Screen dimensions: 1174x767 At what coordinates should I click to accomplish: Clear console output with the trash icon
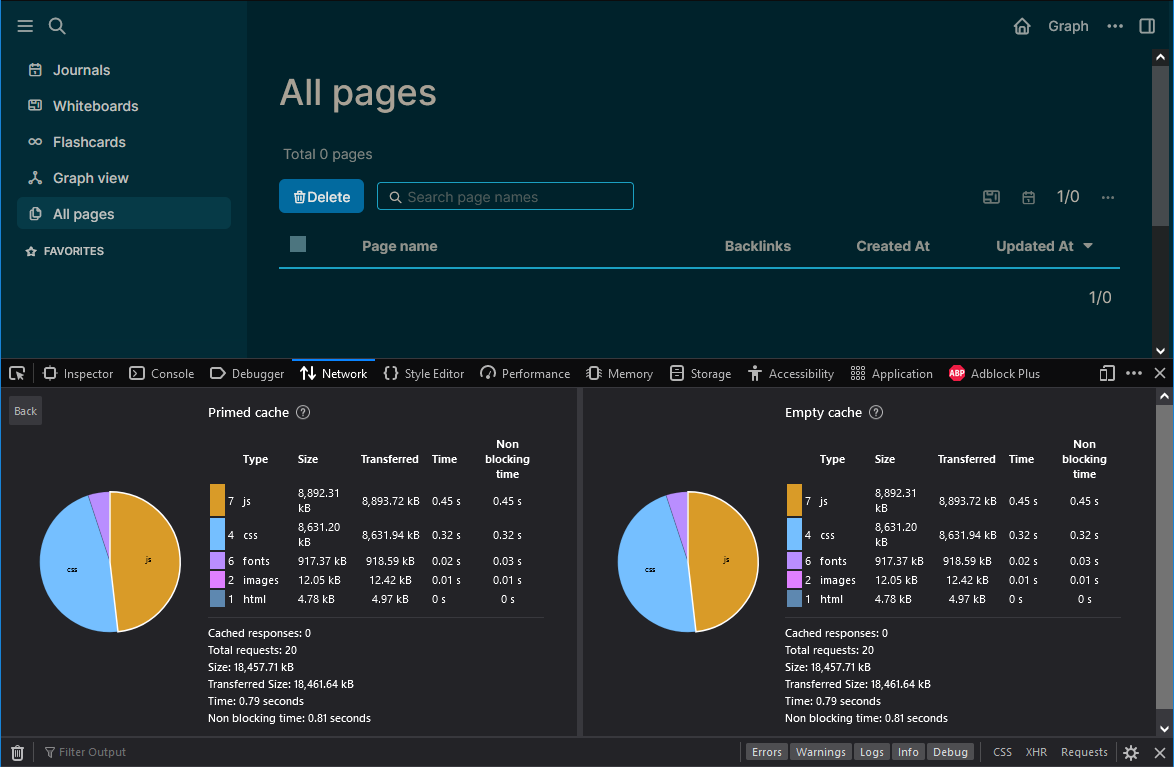(x=17, y=751)
